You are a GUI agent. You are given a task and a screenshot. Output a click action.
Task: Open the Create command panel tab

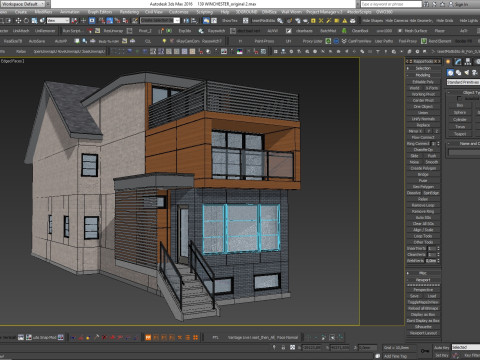point(449,61)
